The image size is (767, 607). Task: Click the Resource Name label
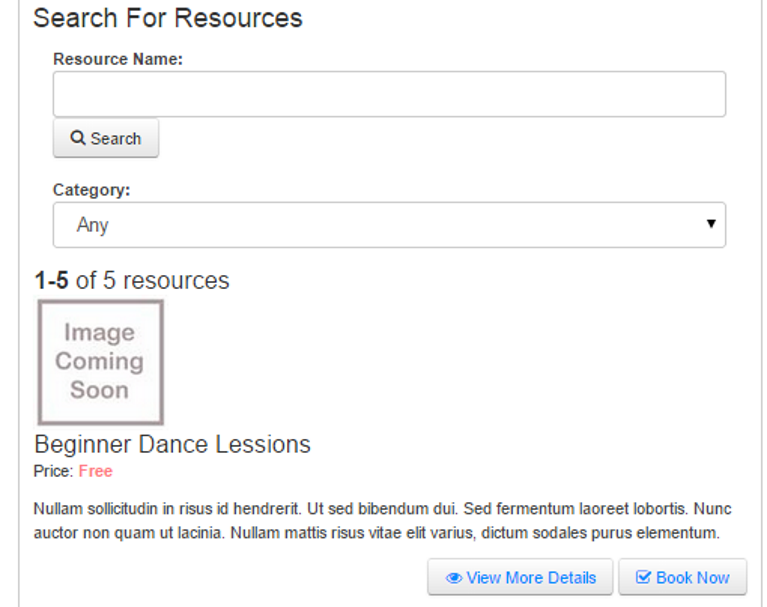pyautogui.click(x=118, y=59)
